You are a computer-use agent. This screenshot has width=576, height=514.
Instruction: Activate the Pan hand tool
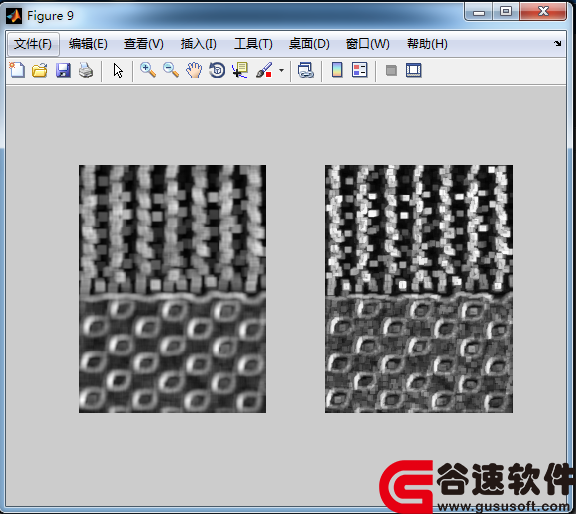click(194, 70)
